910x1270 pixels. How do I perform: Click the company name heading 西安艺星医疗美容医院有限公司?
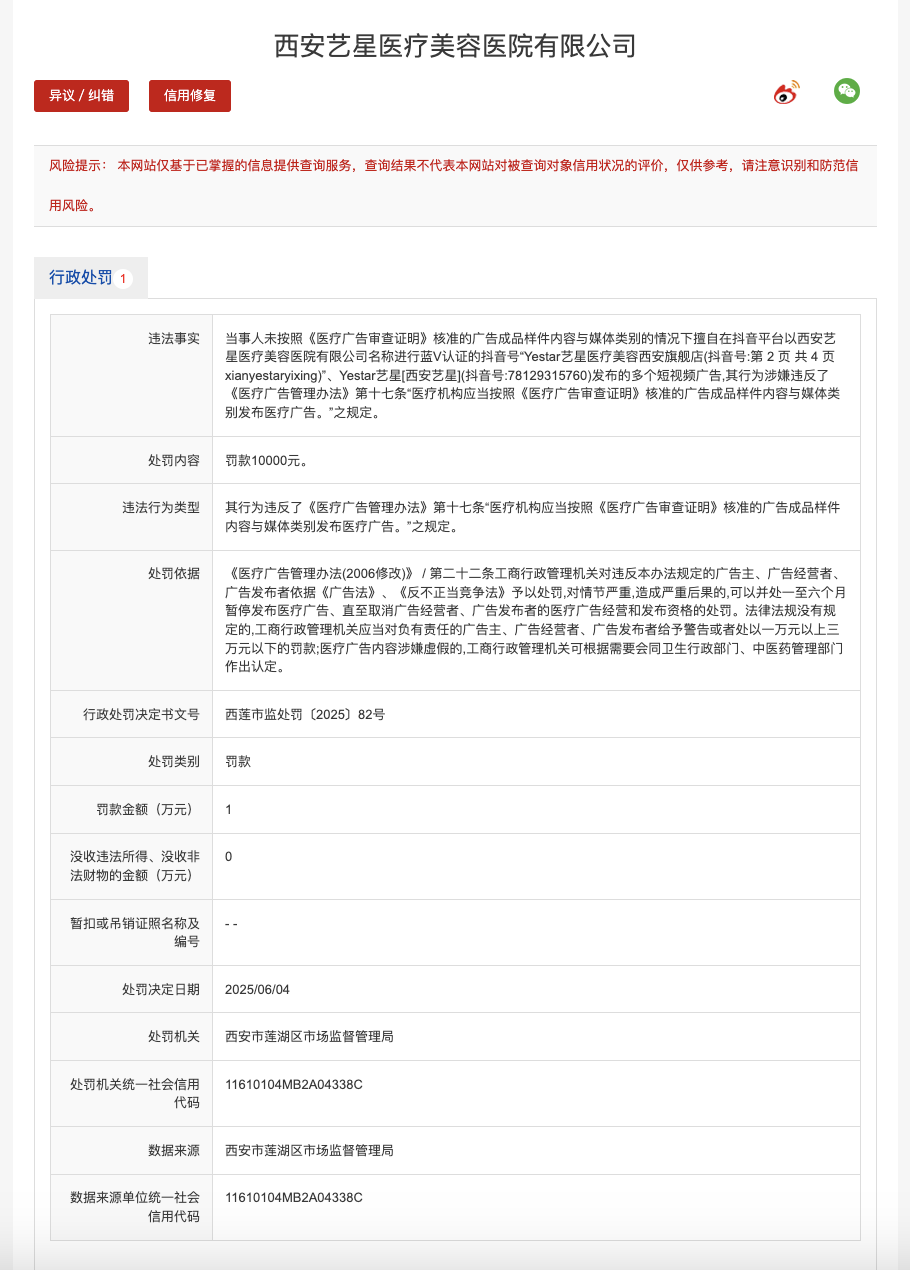point(455,46)
